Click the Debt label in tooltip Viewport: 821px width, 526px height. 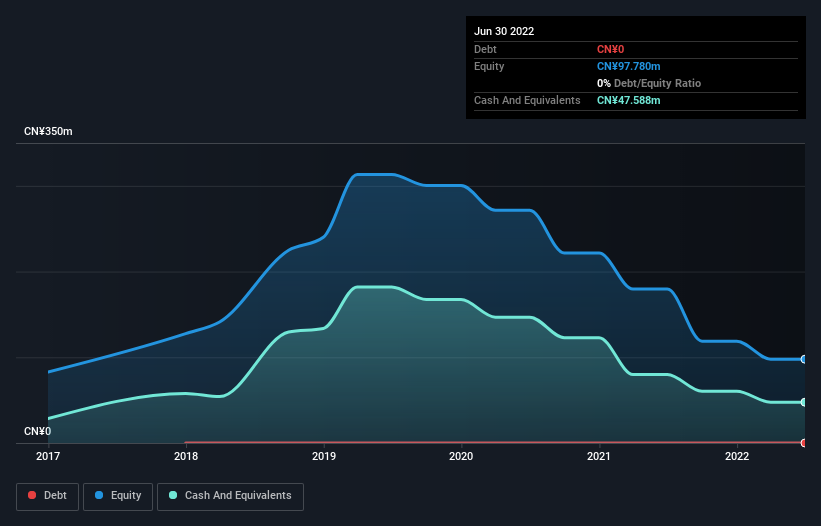tap(485, 49)
